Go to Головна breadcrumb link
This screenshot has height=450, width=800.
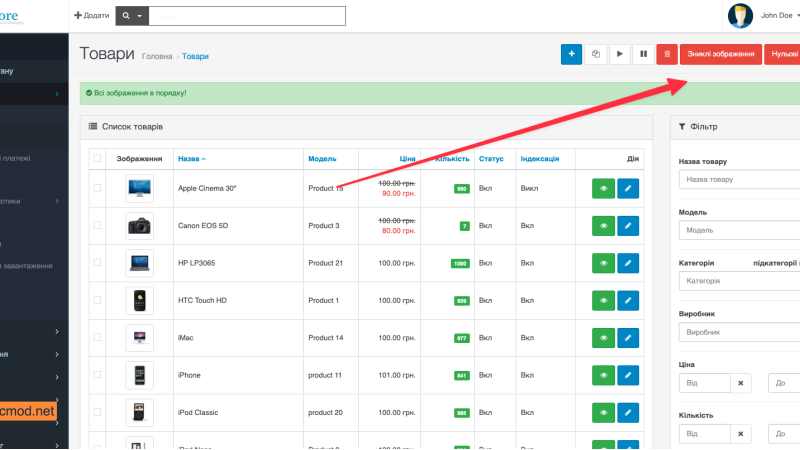pos(157,57)
